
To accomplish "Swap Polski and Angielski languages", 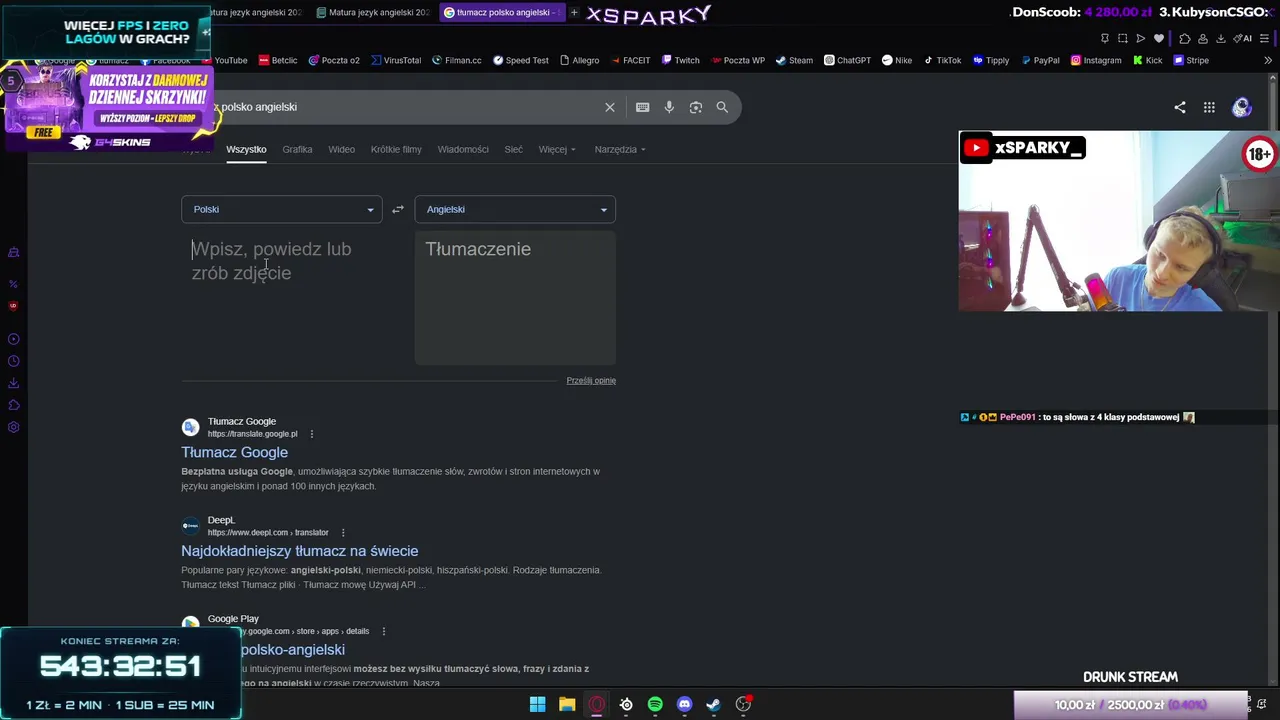I will click(x=398, y=209).
